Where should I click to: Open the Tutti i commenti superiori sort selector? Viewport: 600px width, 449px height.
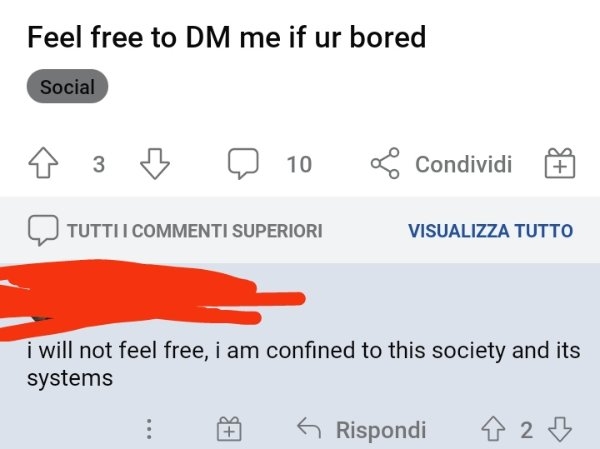pos(194,231)
